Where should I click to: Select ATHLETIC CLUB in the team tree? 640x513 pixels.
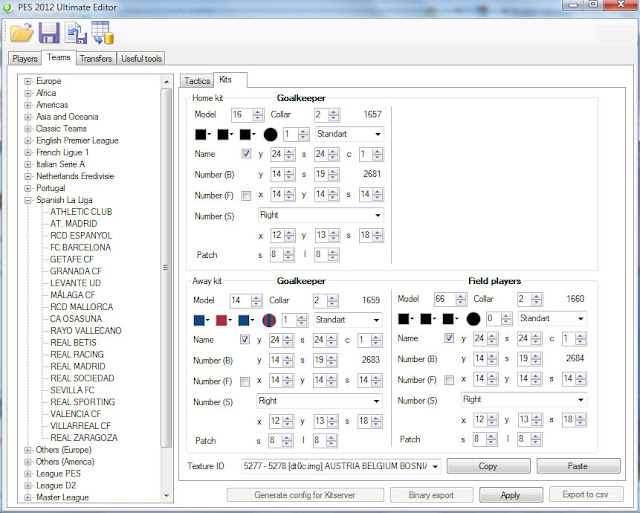[81, 212]
